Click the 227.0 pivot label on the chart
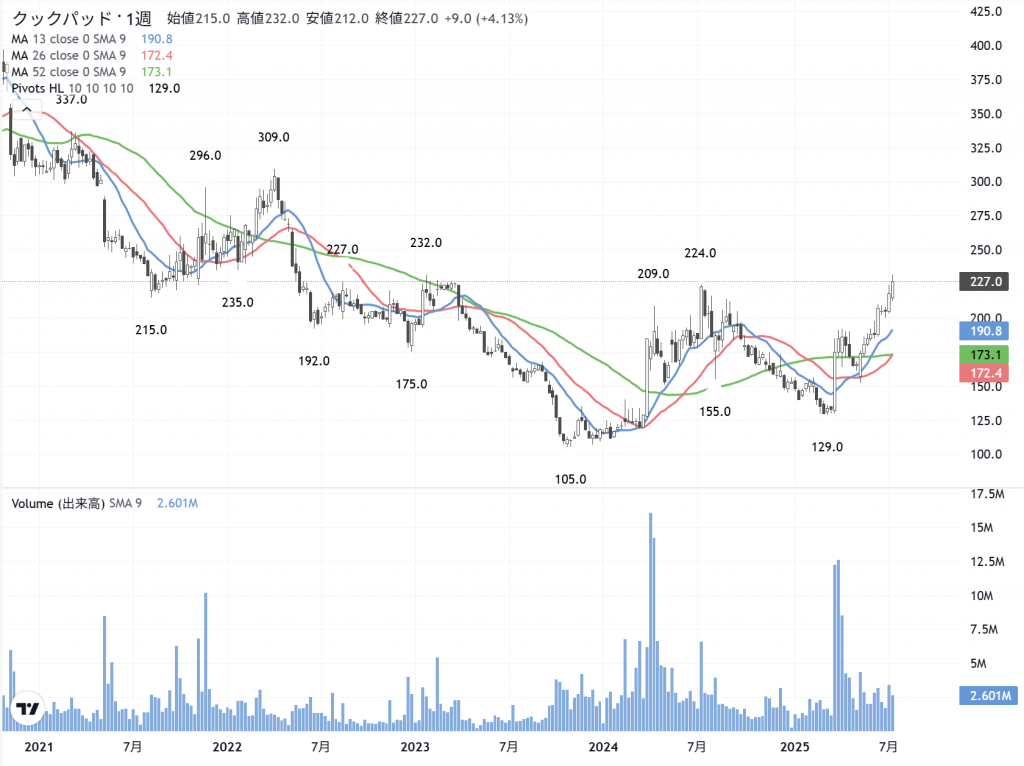This screenshot has height=766, width=1024. [x=342, y=249]
